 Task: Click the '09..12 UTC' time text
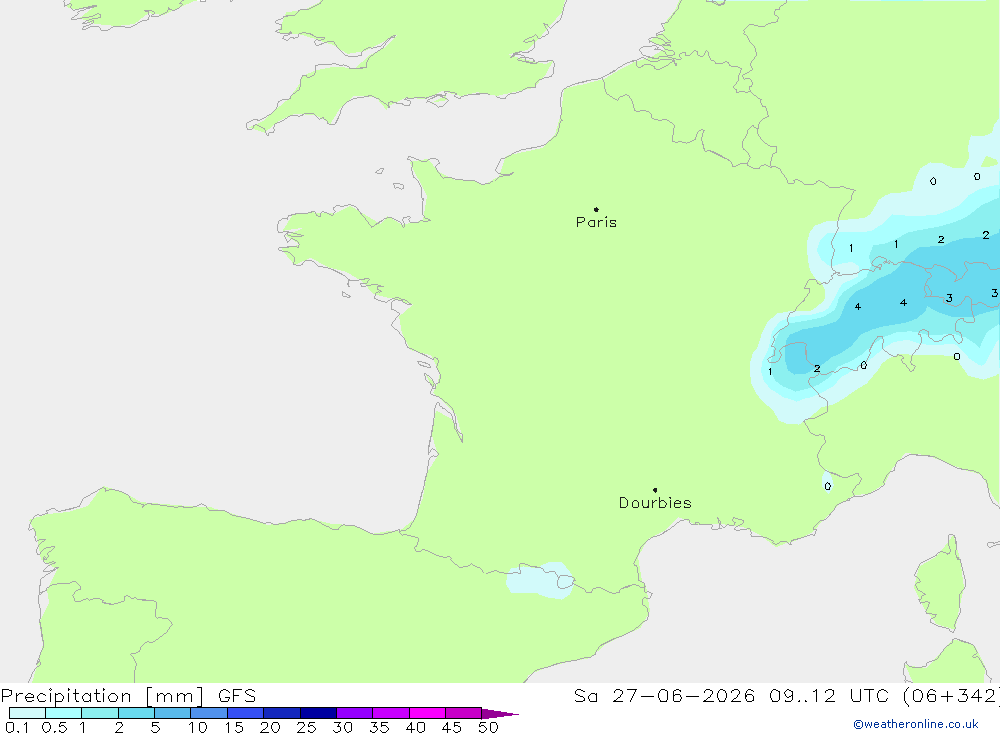coord(829,696)
